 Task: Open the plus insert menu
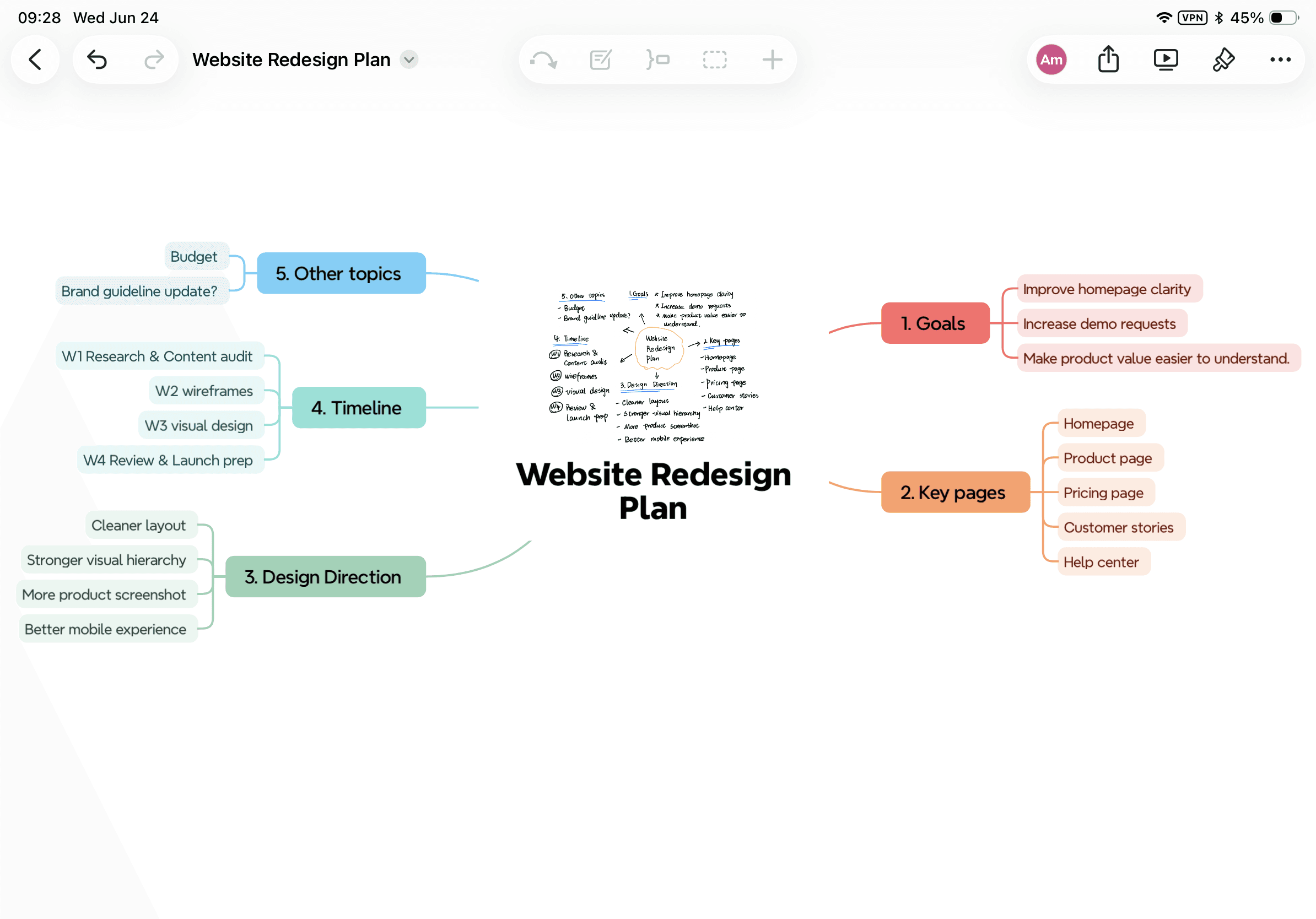pyautogui.click(x=772, y=60)
